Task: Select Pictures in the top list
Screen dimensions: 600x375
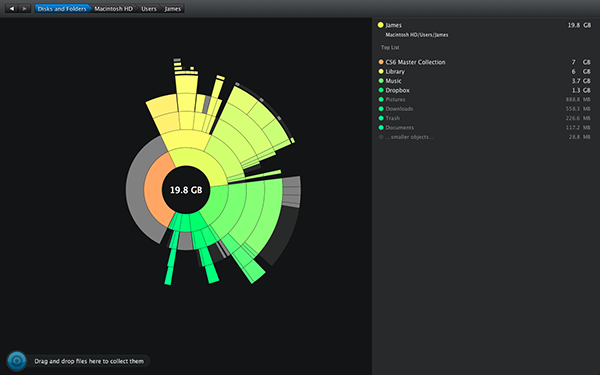Action: (395, 99)
